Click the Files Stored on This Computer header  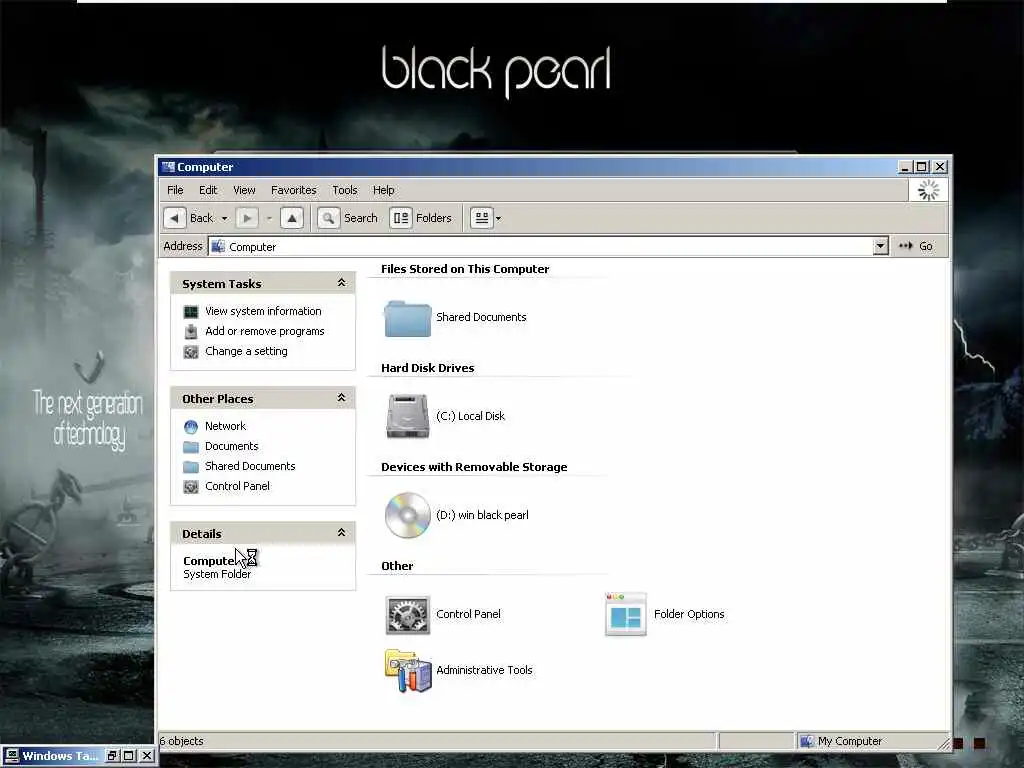click(x=465, y=269)
